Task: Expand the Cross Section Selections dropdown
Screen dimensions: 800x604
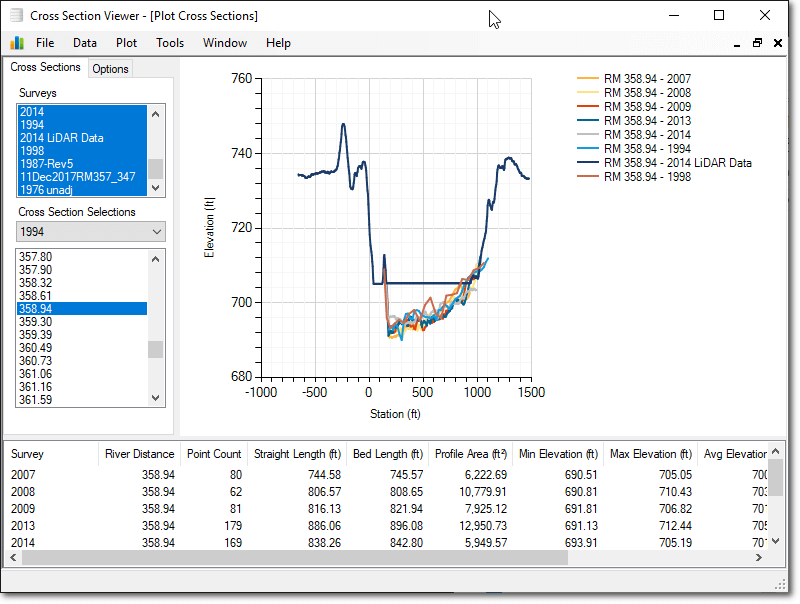Action: click(155, 231)
